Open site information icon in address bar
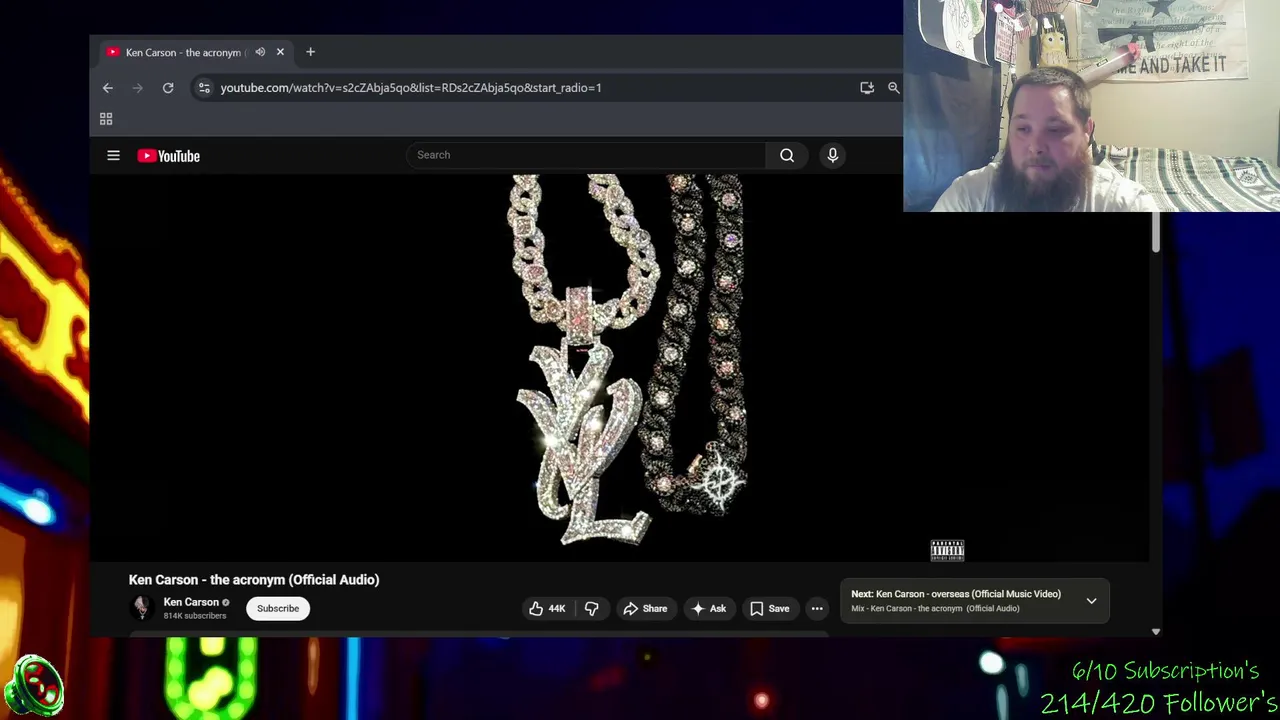 (x=204, y=88)
